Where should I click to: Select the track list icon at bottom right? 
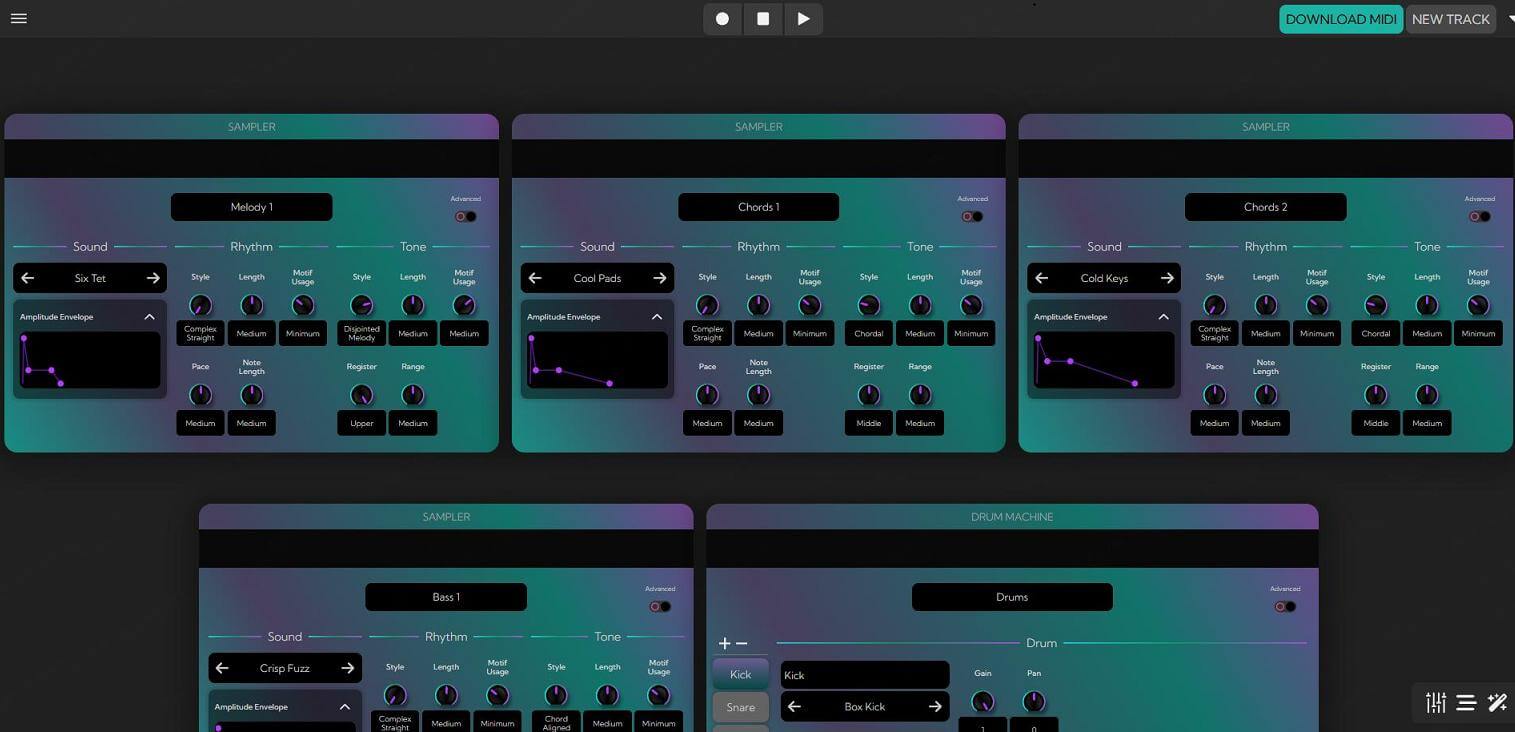point(1466,702)
